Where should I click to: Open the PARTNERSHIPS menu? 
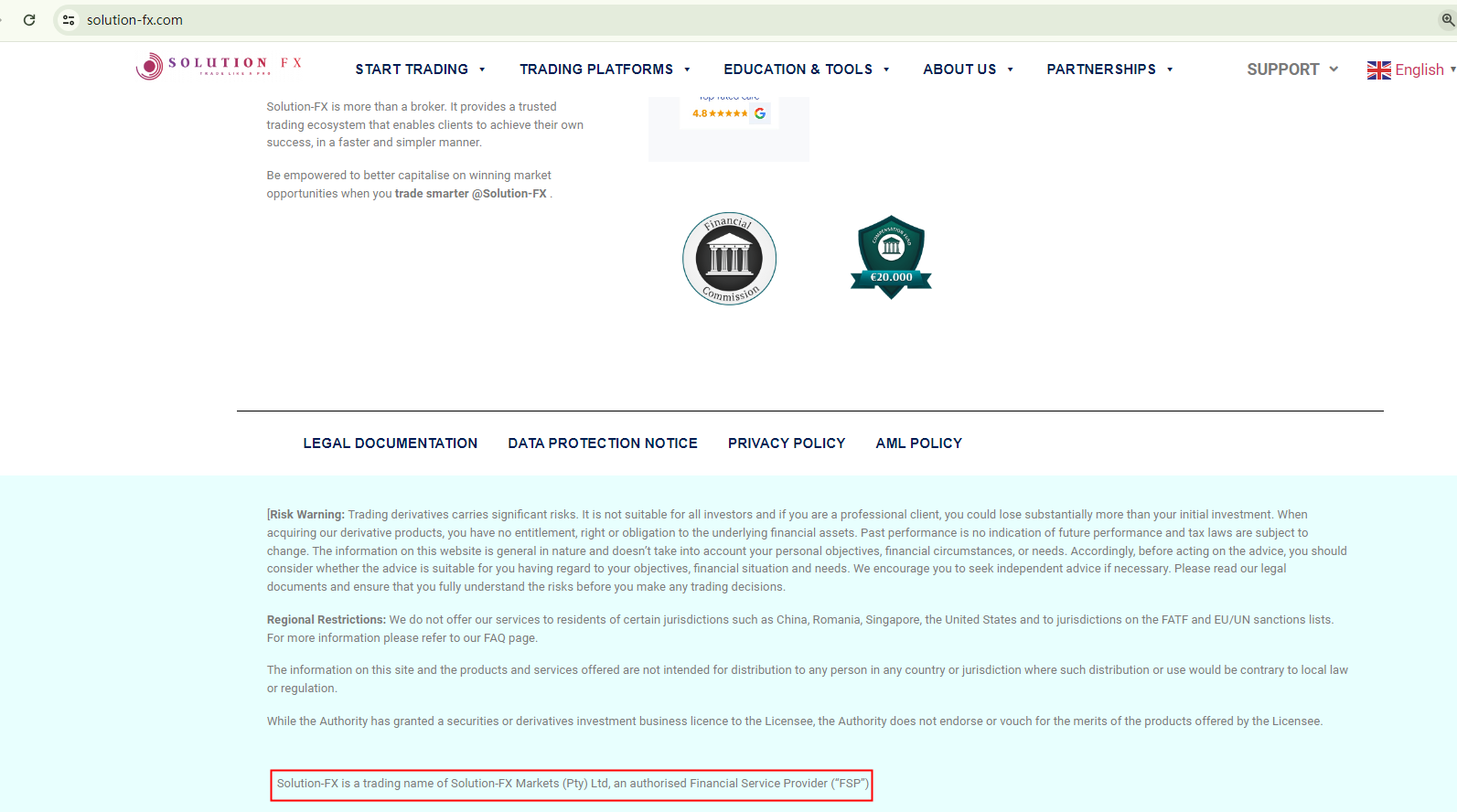pos(1101,69)
